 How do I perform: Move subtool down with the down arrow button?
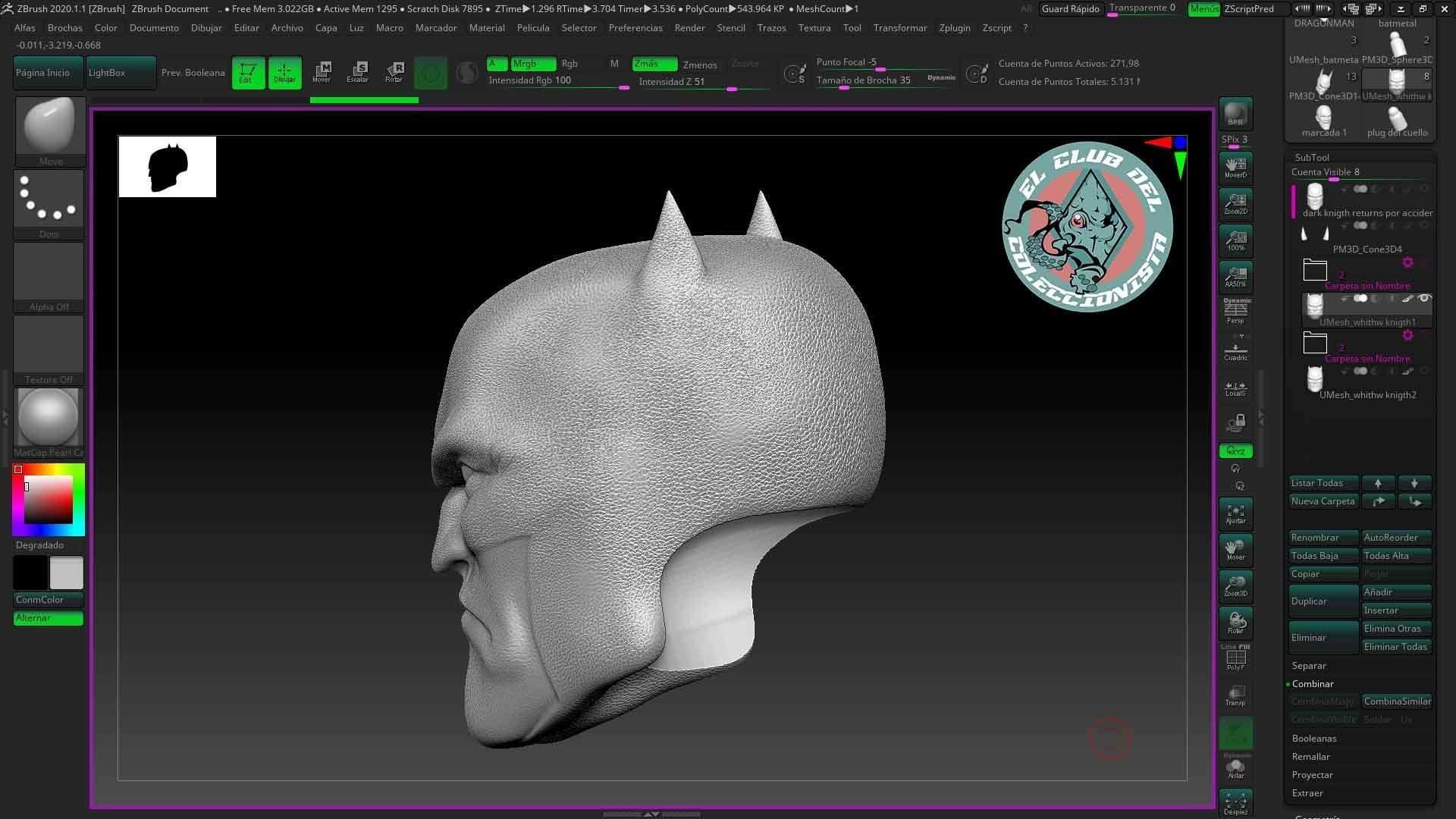click(1414, 483)
